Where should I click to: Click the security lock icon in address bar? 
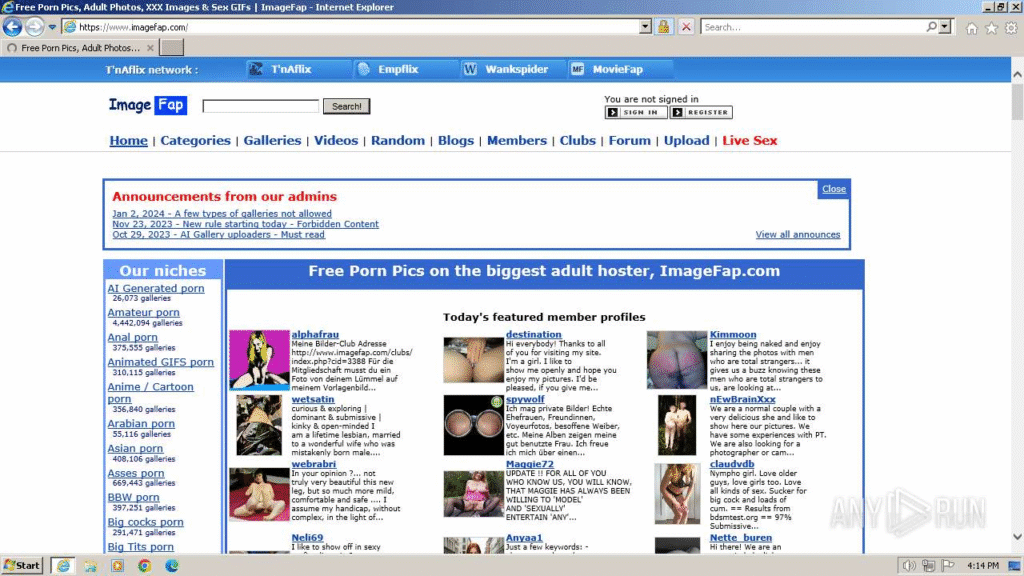[x=663, y=27]
